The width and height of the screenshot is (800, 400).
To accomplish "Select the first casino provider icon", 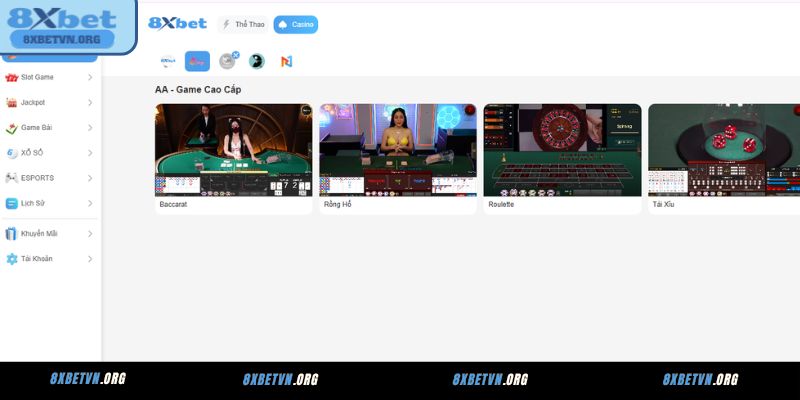I will point(168,61).
